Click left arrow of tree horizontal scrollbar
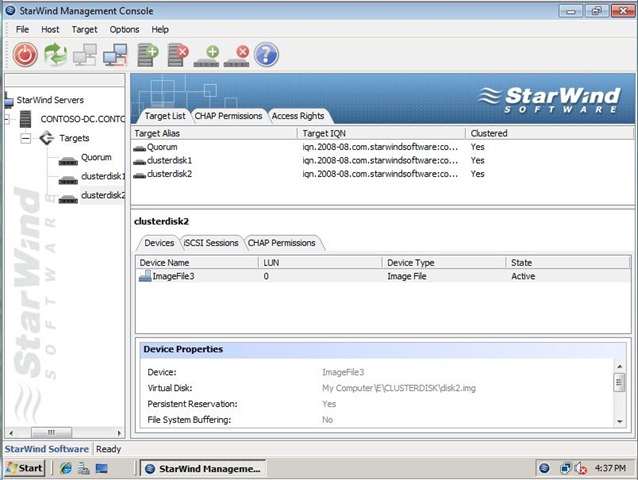The width and height of the screenshot is (638, 480). pos(11,432)
